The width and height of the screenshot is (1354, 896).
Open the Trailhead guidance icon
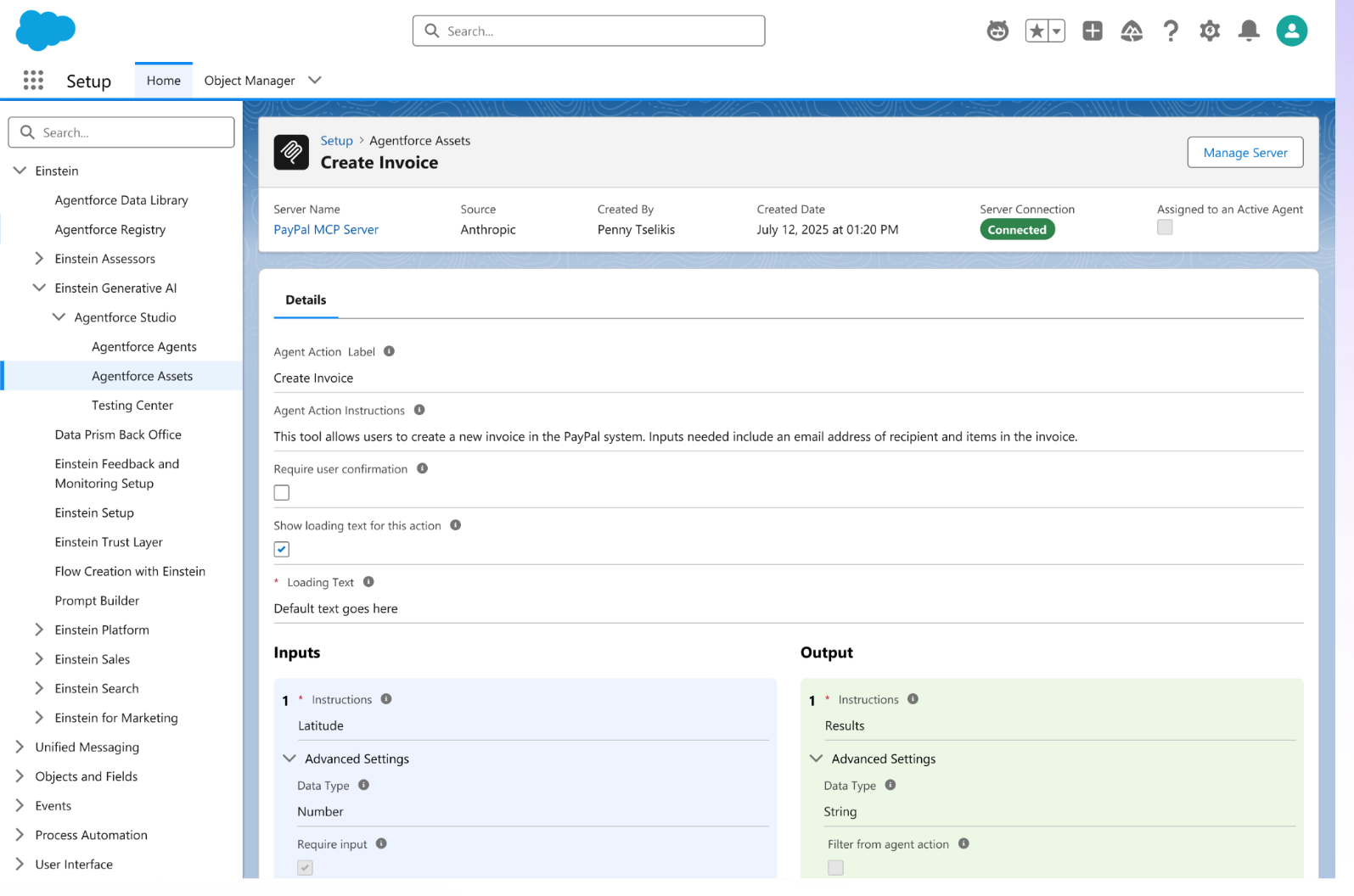pyautogui.click(x=1132, y=31)
